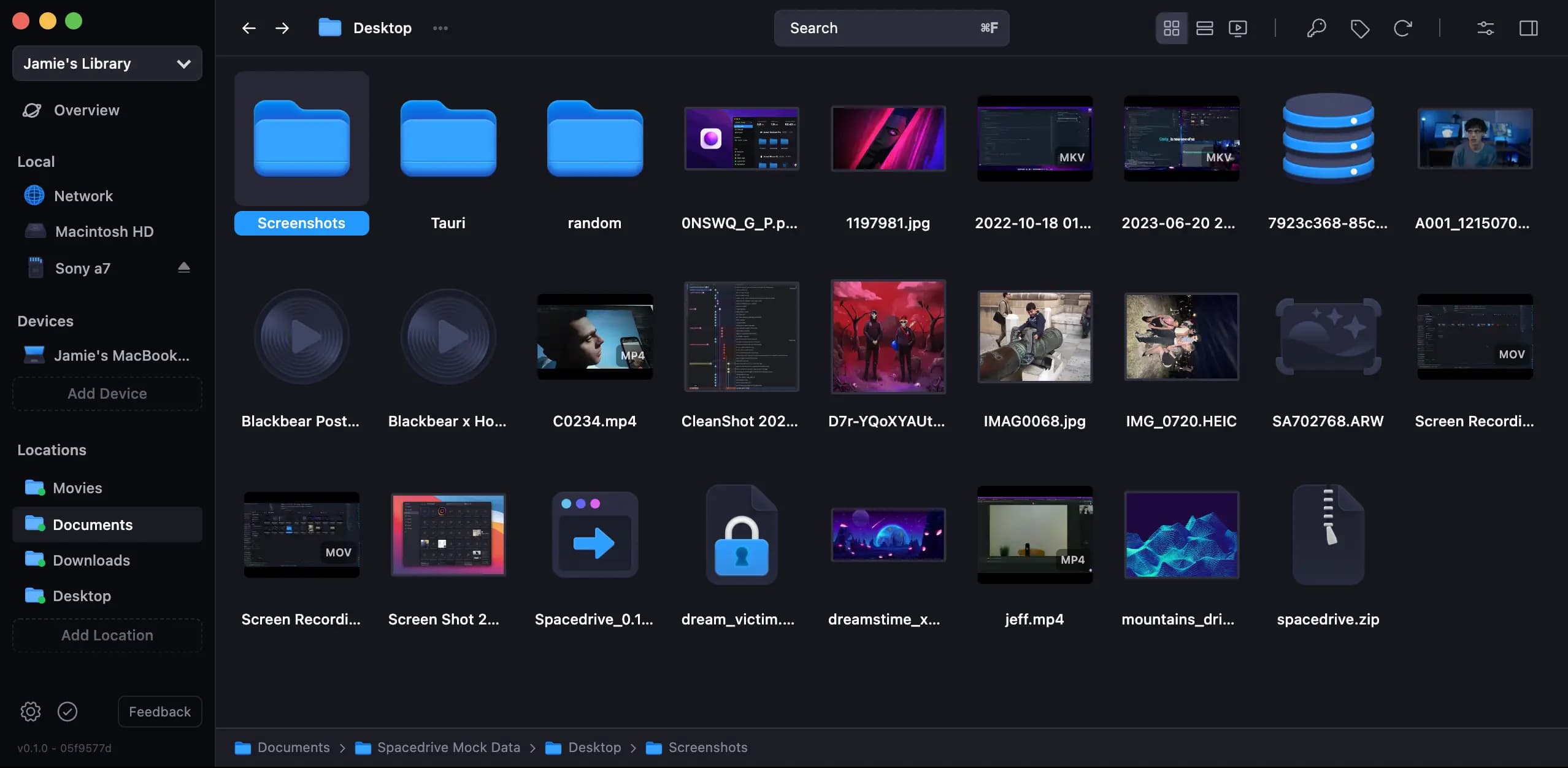1568x768 pixels.
Task: Open the three-dots menu beside Desktop
Action: pyautogui.click(x=440, y=28)
